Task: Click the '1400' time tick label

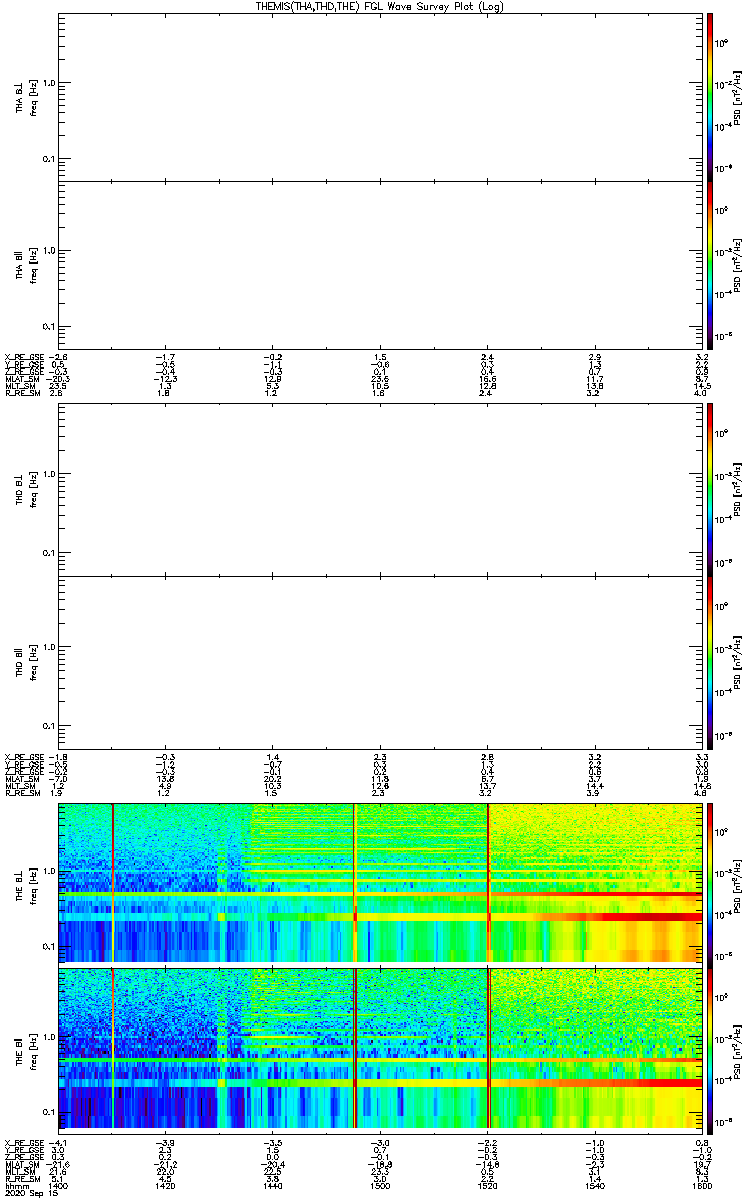Action: tap(59, 1186)
